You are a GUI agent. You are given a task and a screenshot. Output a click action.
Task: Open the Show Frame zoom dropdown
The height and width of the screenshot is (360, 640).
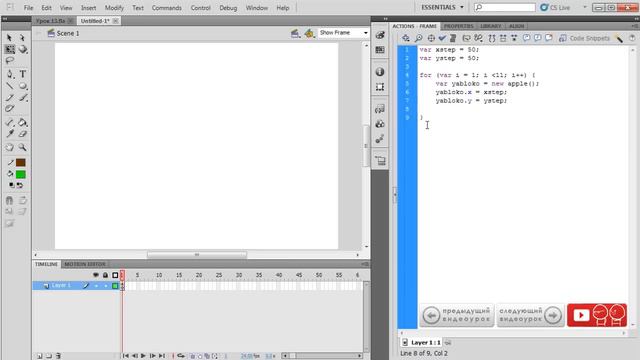click(x=343, y=33)
